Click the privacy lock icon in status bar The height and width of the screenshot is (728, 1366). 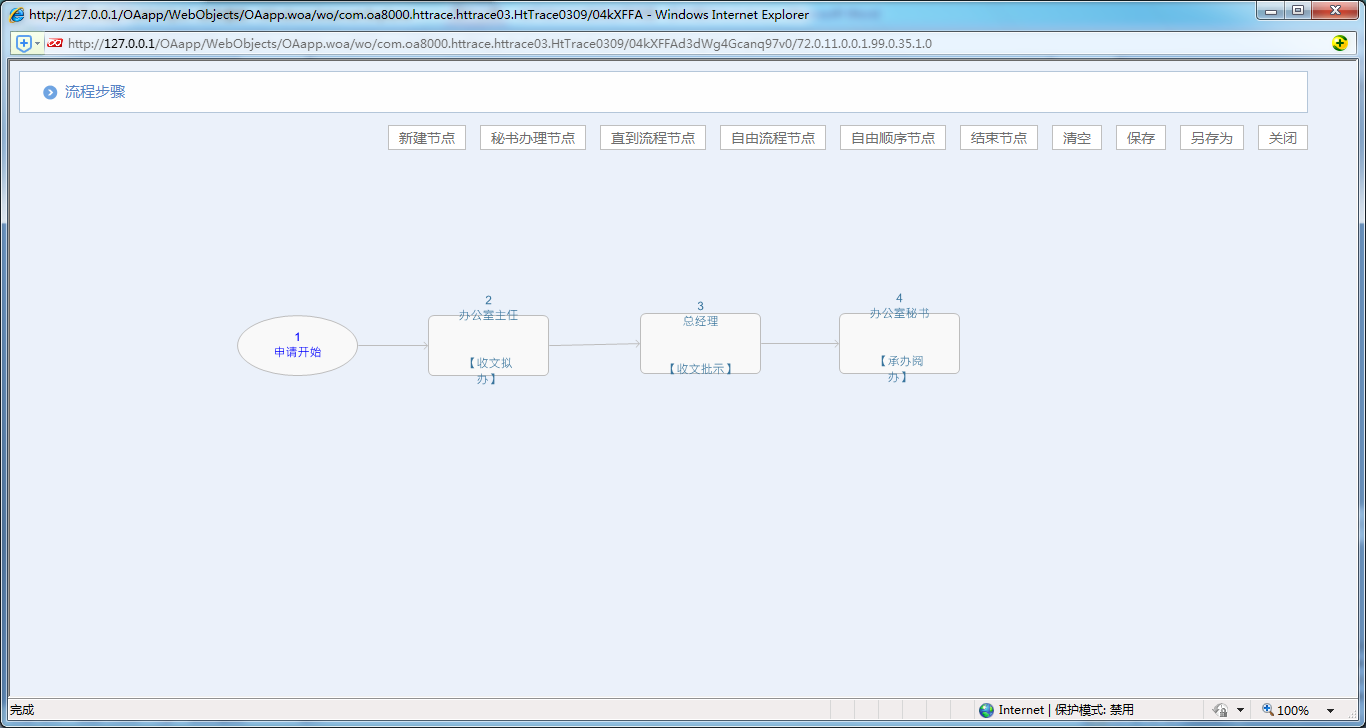[1220, 710]
